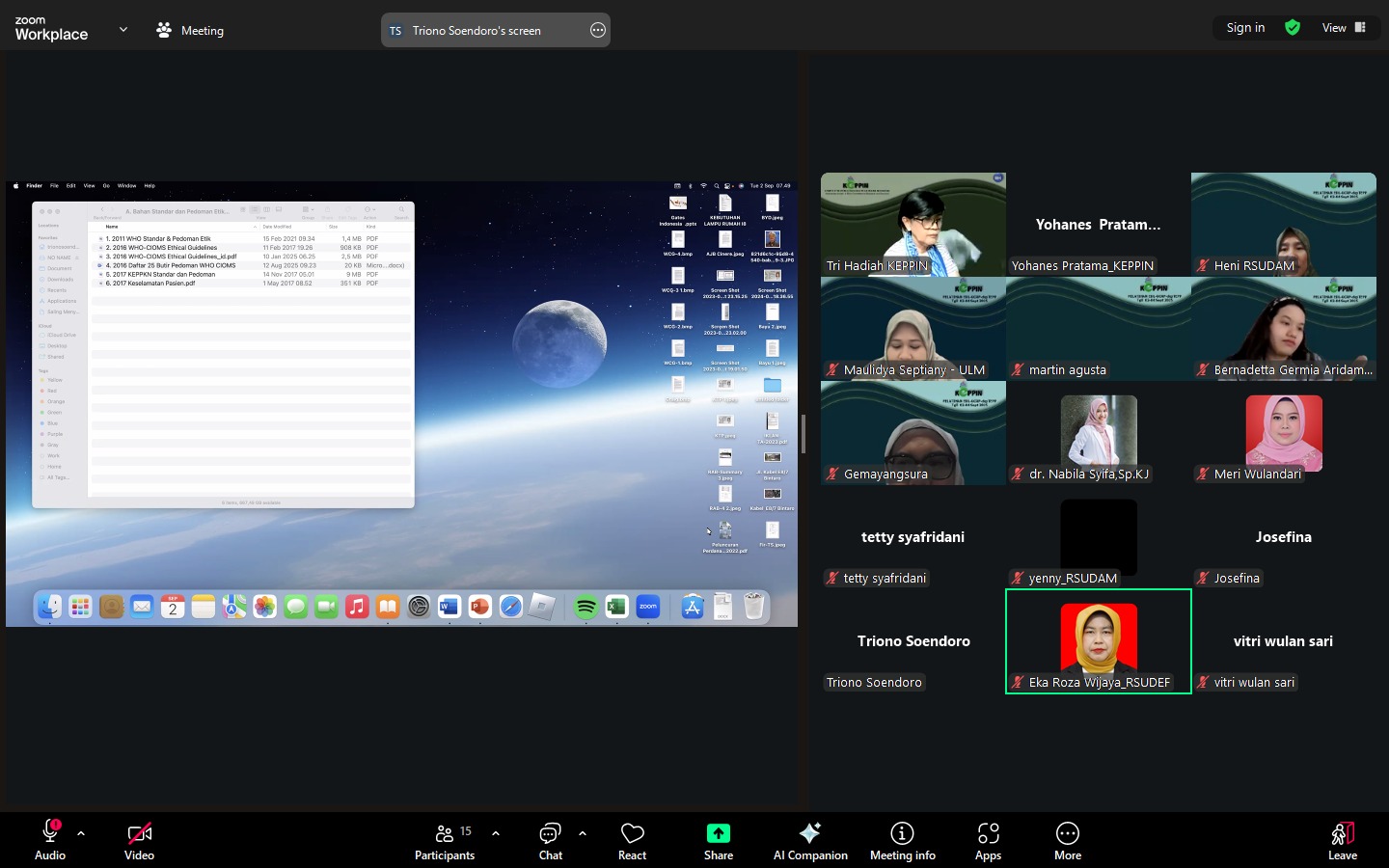
Task: Open shared screen options ellipsis
Action: tap(598, 30)
